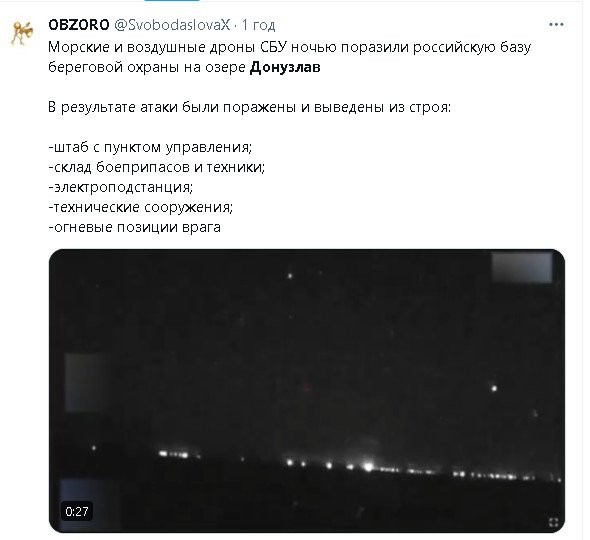Click the blurred box beside the video's edge
Image resolution: width=590 pixels, height=540 pixels.
pos(88,382)
